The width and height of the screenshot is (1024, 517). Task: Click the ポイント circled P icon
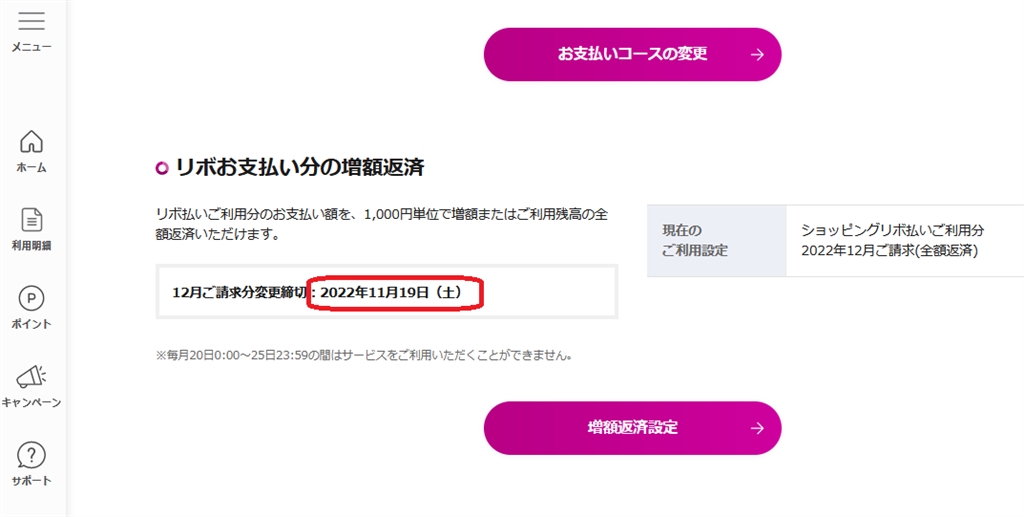pyautogui.click(x=32, y=298)
